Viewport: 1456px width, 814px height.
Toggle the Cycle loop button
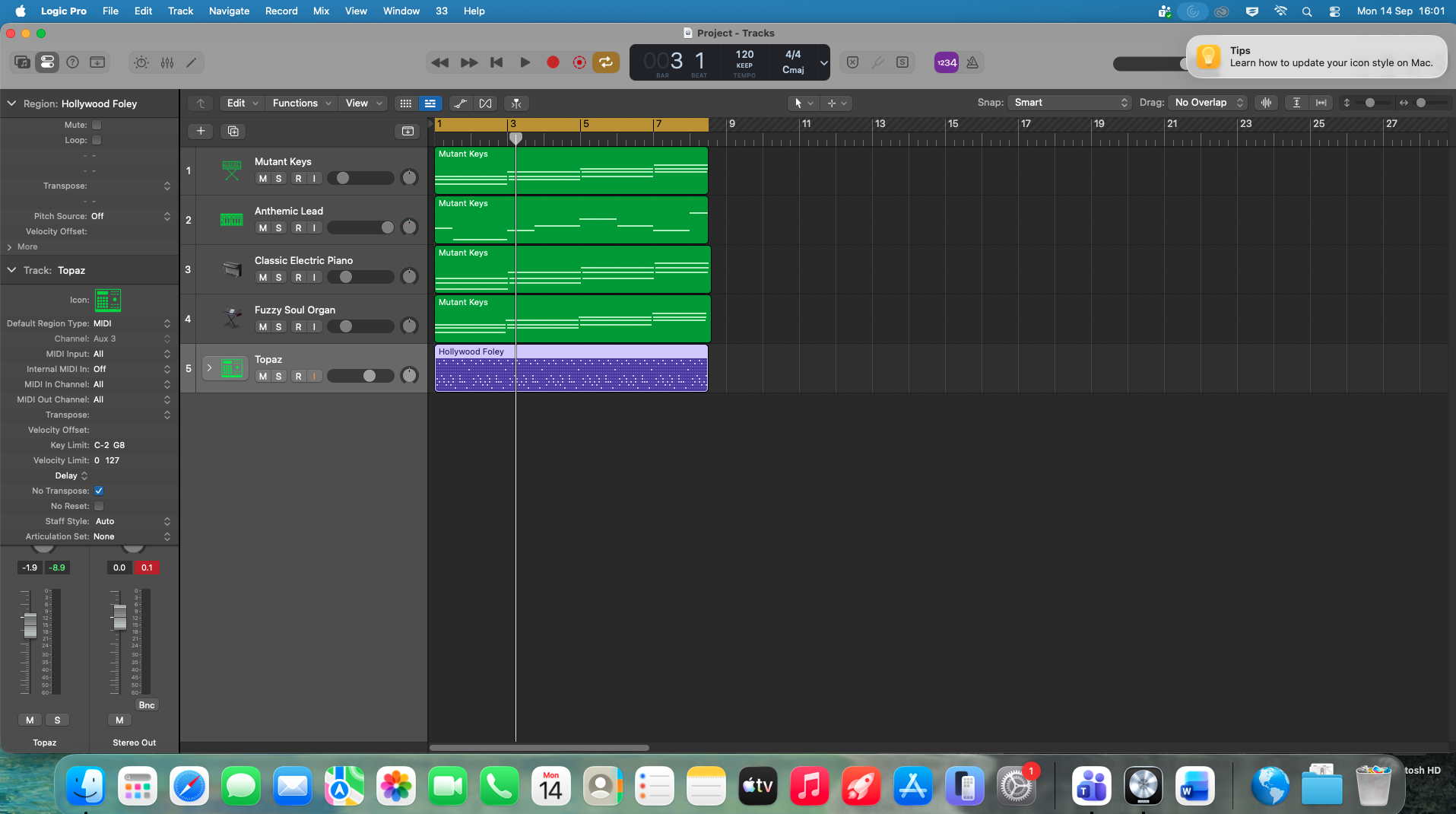point(606,62)
